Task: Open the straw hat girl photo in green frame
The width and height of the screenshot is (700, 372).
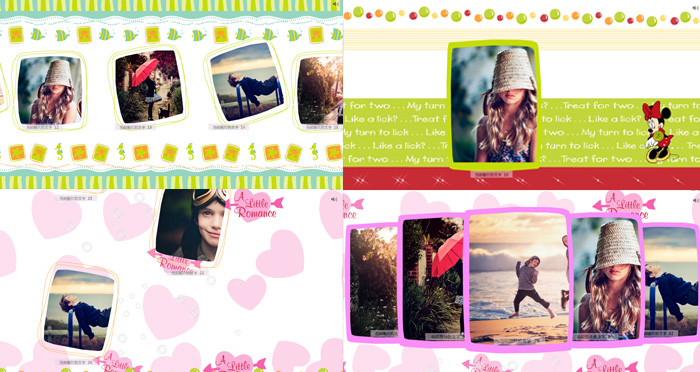Action: [x=494, y=104]
